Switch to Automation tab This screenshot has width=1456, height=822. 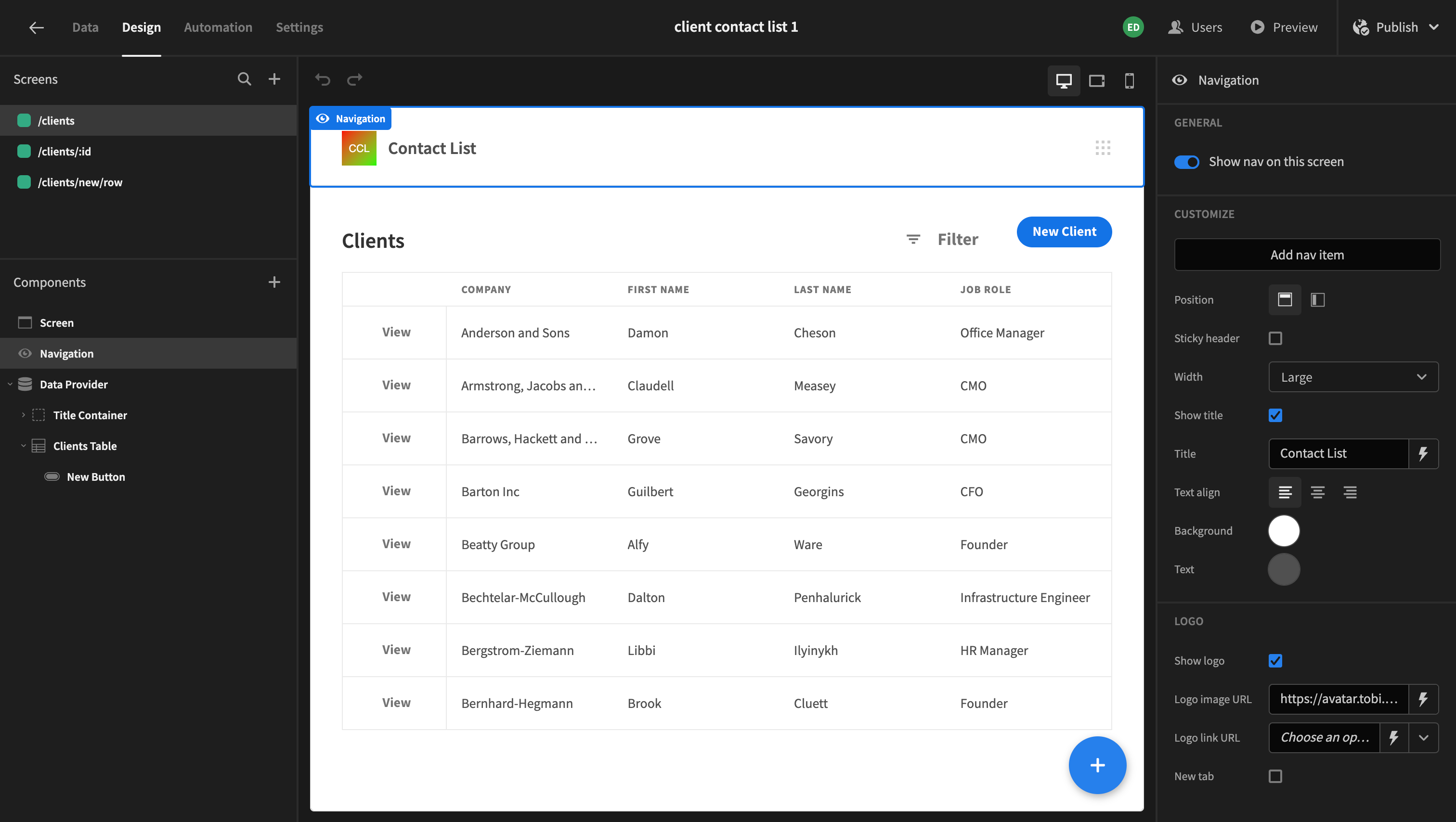coord(218,27)
